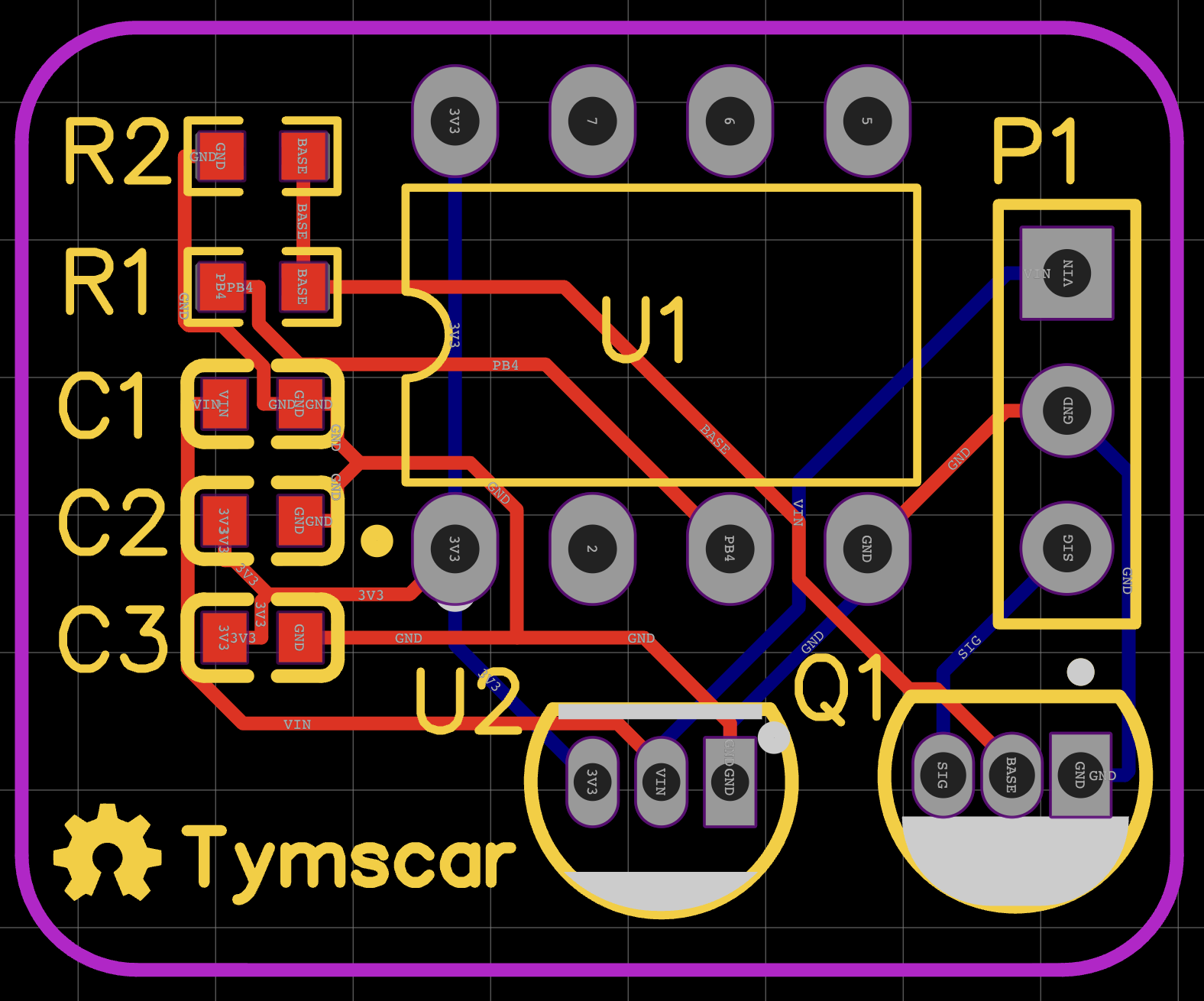Screen dimensions: 1204x1001
Task: Click the diagonal BASE net label inside U1
Action: pos(715,439)
